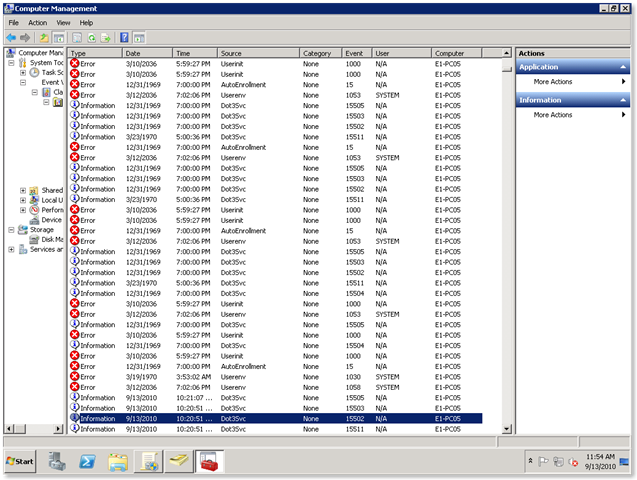The image size is (637, 480).
Task: Click the Up One Level folder icon
Action: pyautogui.click(x=44, y=37)
